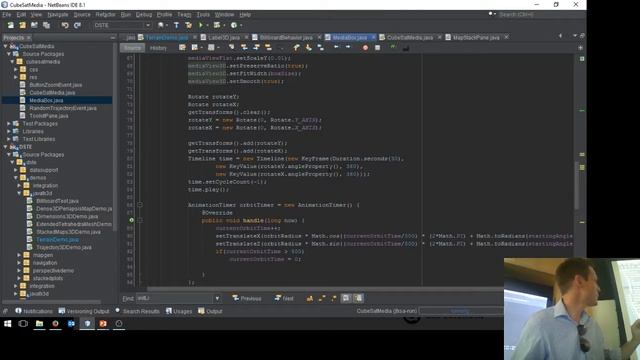
Task: Collapse the OSTE project node
Action: tap(5, 147)
